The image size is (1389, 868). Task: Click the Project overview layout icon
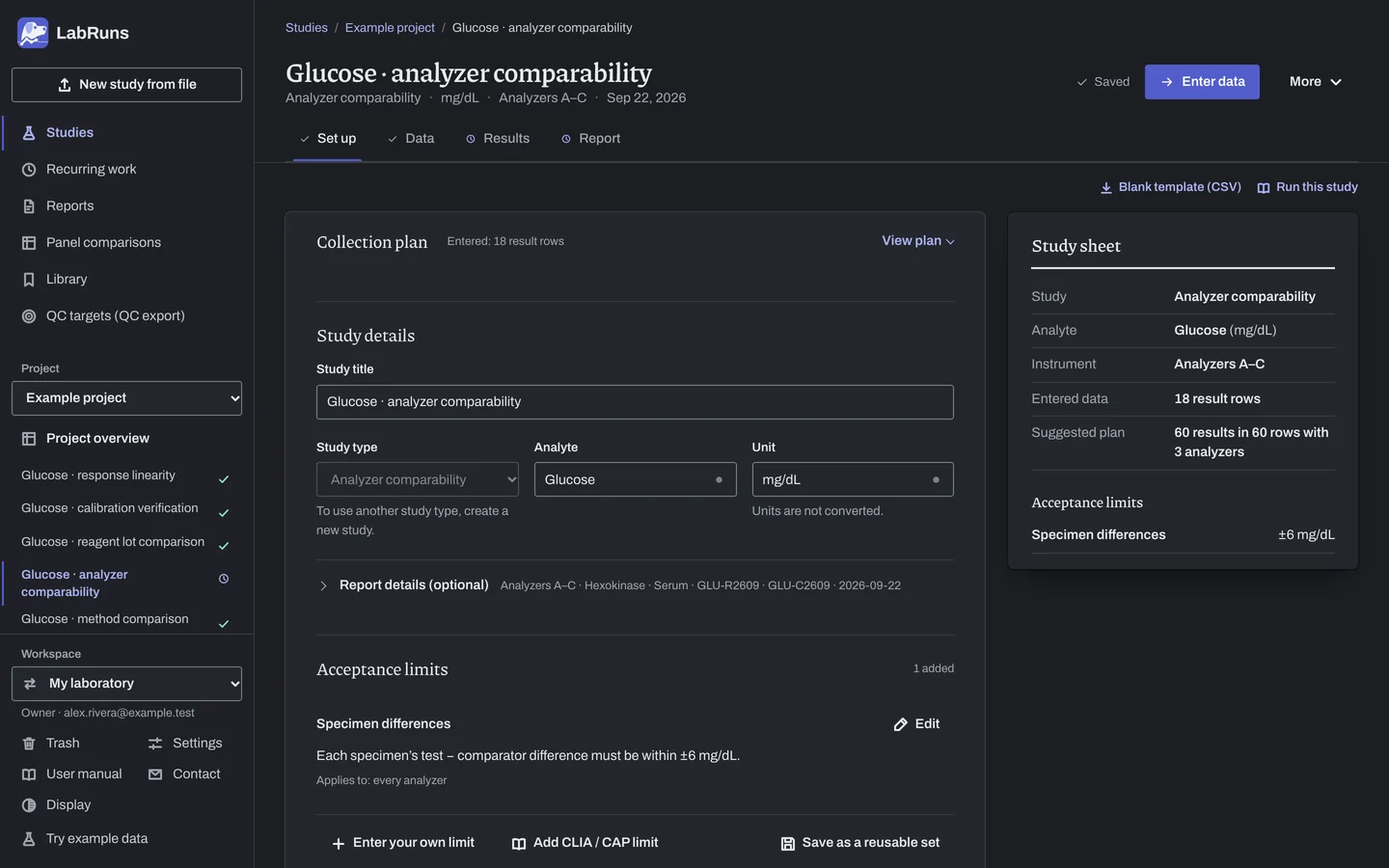29,439
